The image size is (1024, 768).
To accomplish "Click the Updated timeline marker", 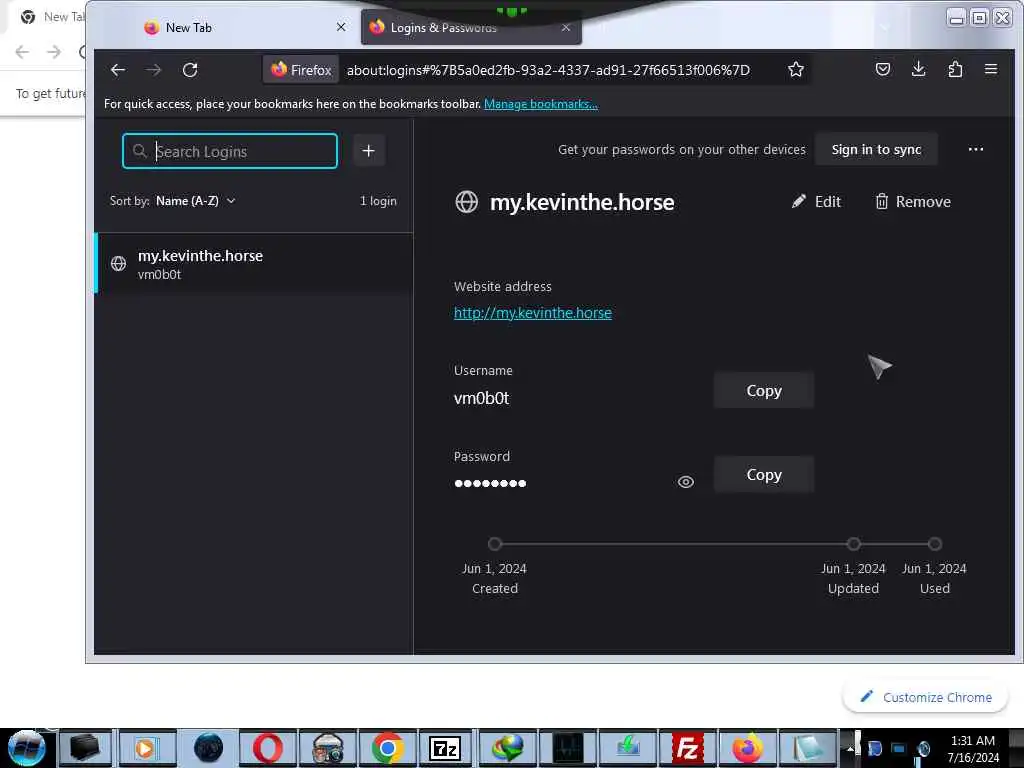I will click(x=854, y=543).
